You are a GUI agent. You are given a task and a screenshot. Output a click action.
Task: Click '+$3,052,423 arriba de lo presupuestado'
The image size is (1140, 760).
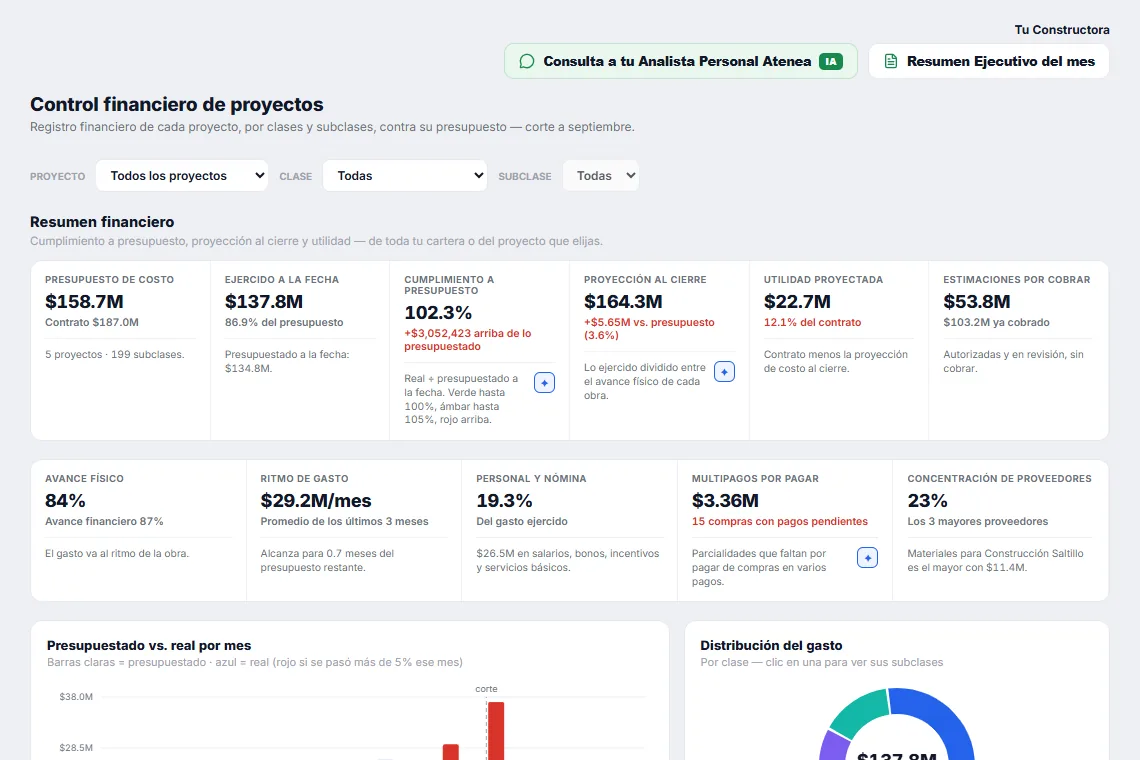pyautogui.click(x=468, y=340)
